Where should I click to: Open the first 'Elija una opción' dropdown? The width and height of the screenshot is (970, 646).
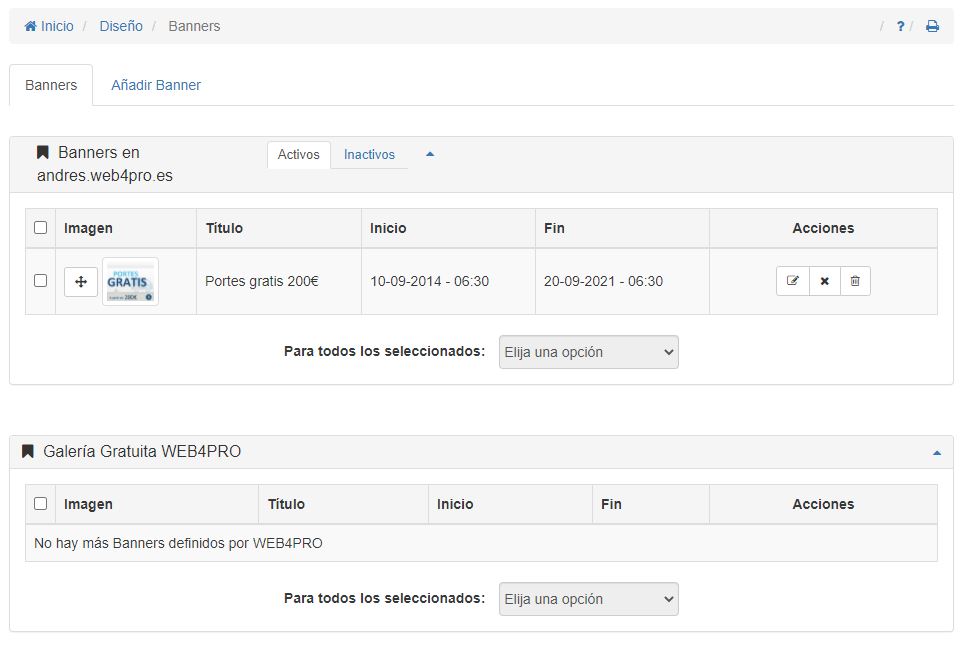point(588,352)
